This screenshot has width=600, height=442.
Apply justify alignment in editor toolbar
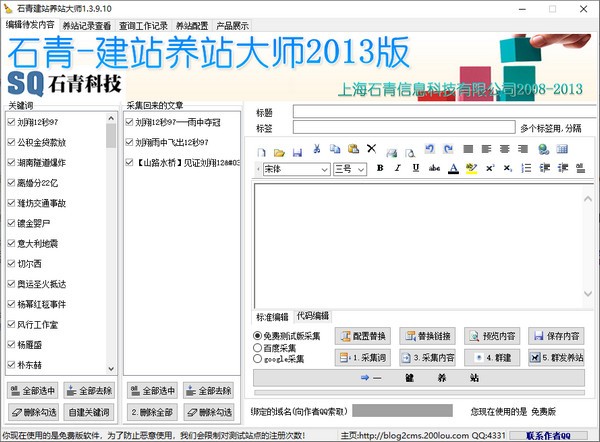point(468,149)
